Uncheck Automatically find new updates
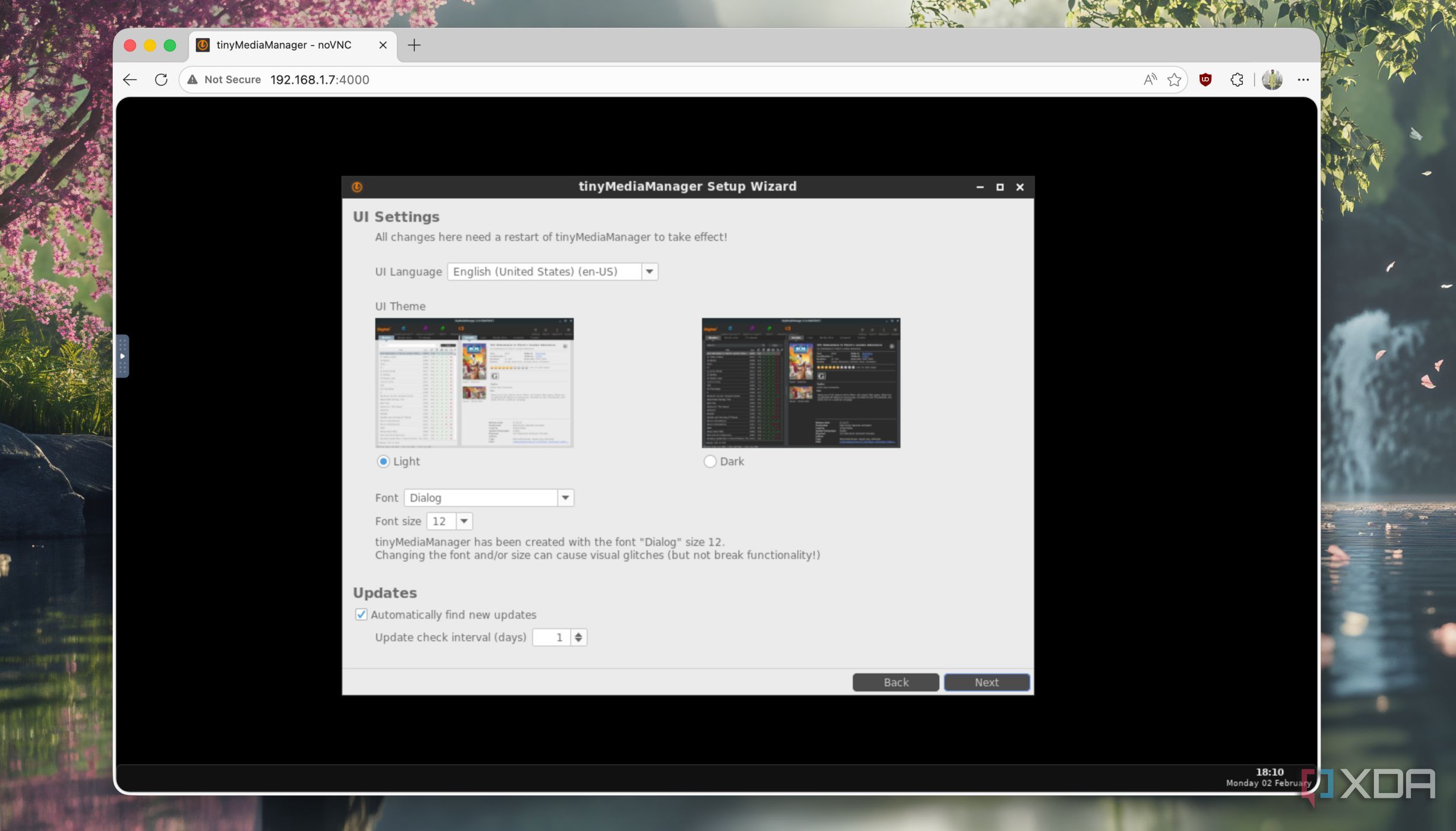 point(361,614)
